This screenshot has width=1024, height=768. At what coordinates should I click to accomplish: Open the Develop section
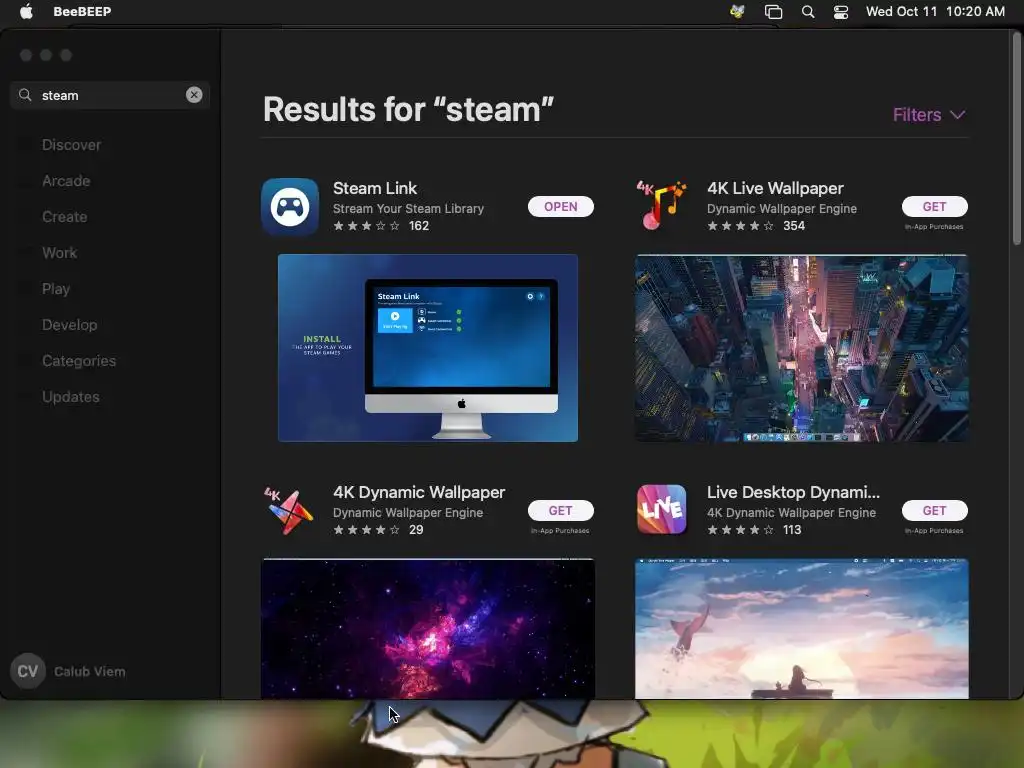point(69,325)
